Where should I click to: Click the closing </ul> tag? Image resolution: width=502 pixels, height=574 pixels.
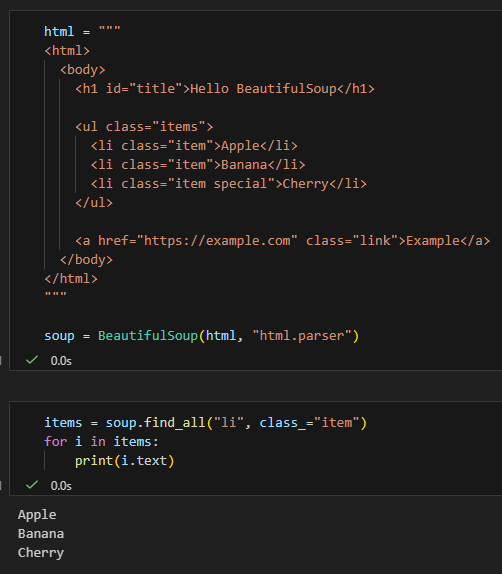click(94, 203)
